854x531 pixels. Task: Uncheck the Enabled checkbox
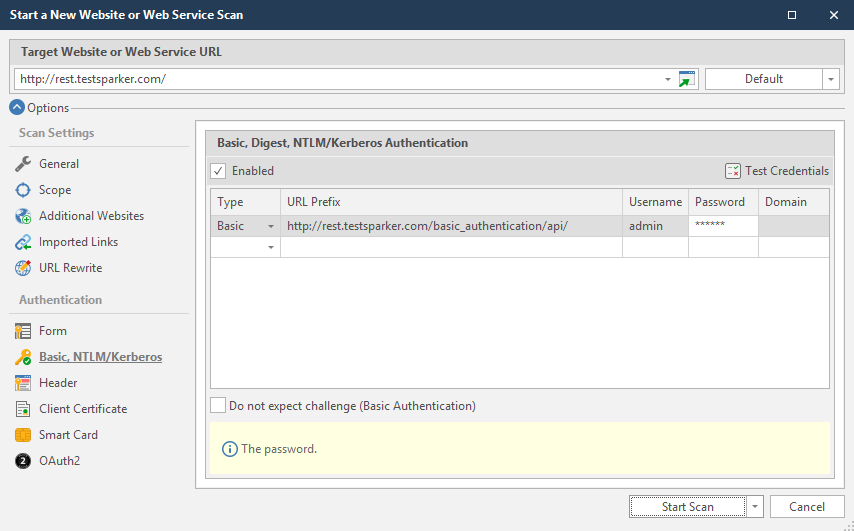218,171
